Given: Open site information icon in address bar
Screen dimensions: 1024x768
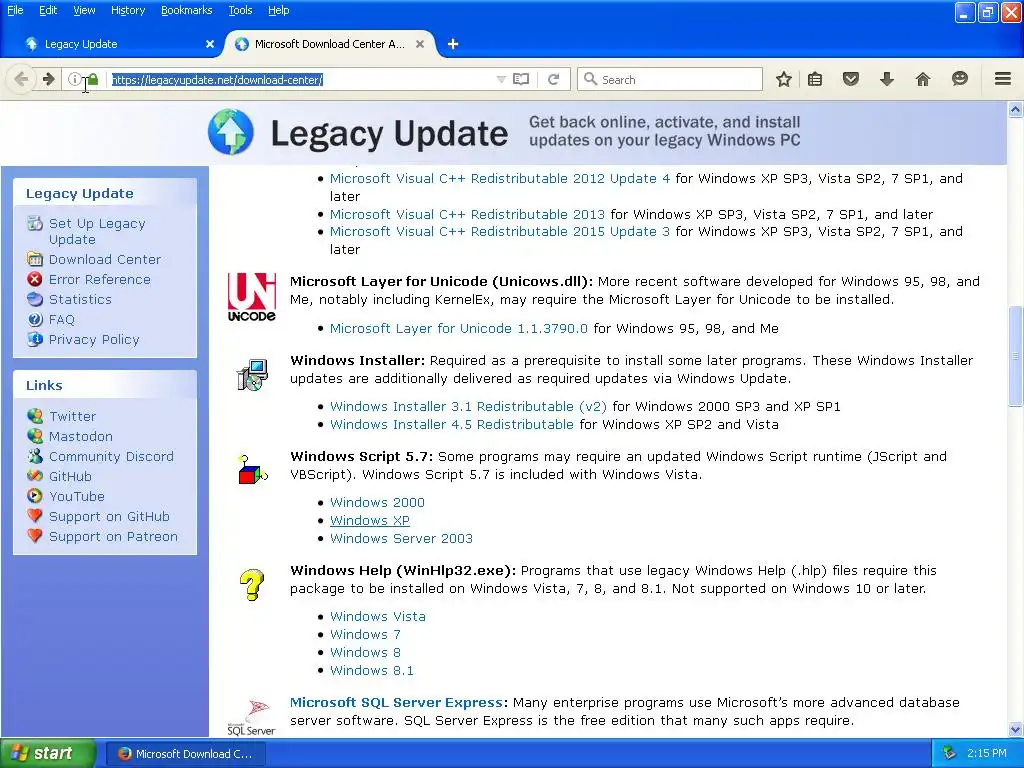Looking at the screenshot, I should coord(74,80).
